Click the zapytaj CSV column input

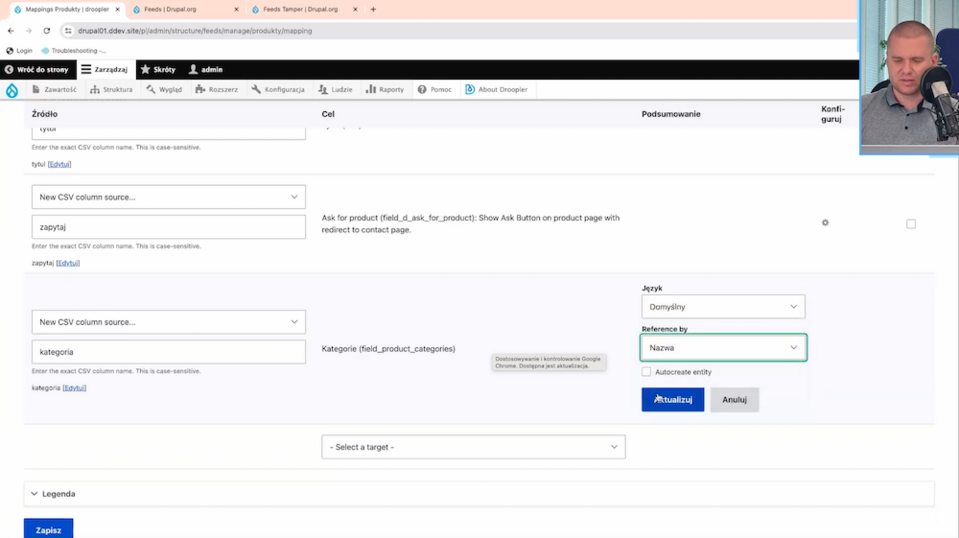[x=169, y=227]
